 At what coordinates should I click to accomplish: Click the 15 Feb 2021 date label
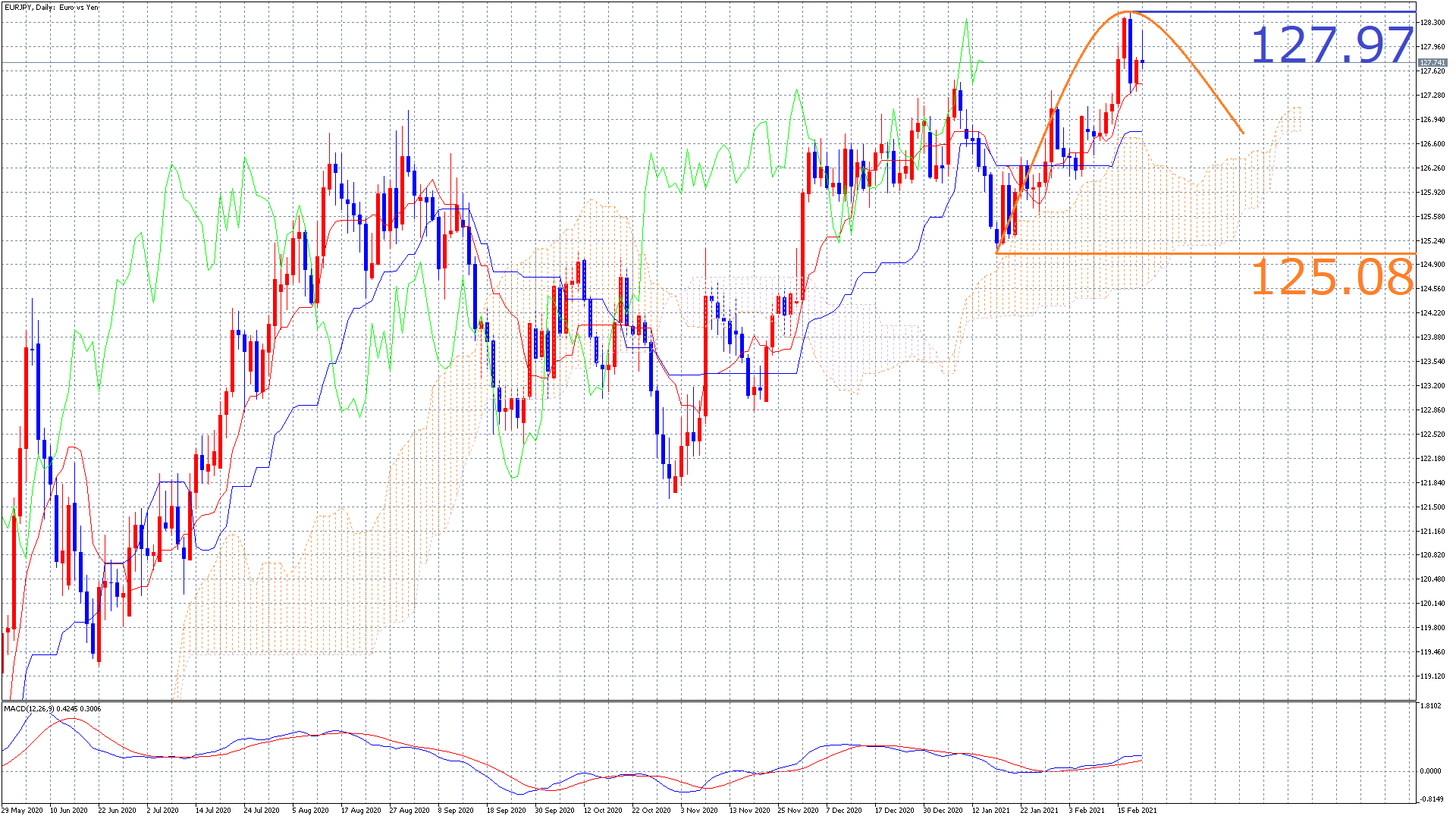tap(1137, 811)
